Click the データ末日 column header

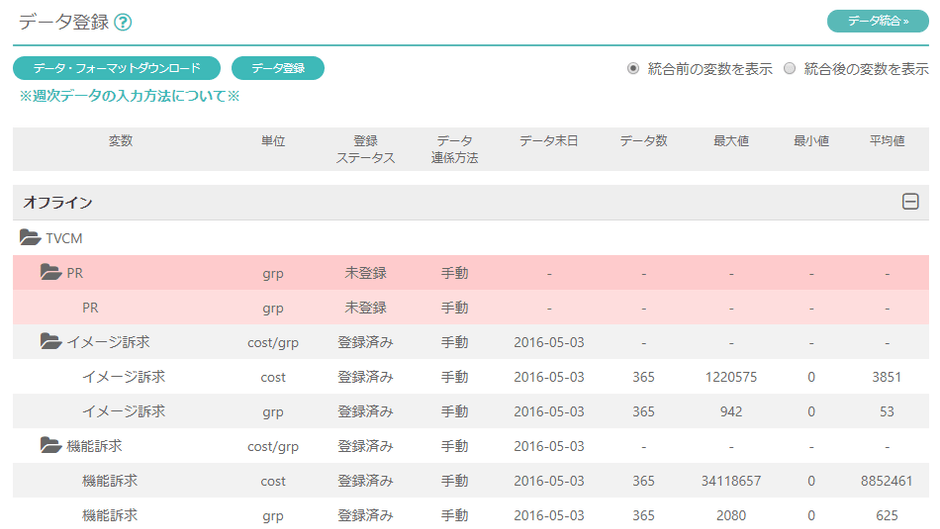pyautogui.click(x=548, y=142)
